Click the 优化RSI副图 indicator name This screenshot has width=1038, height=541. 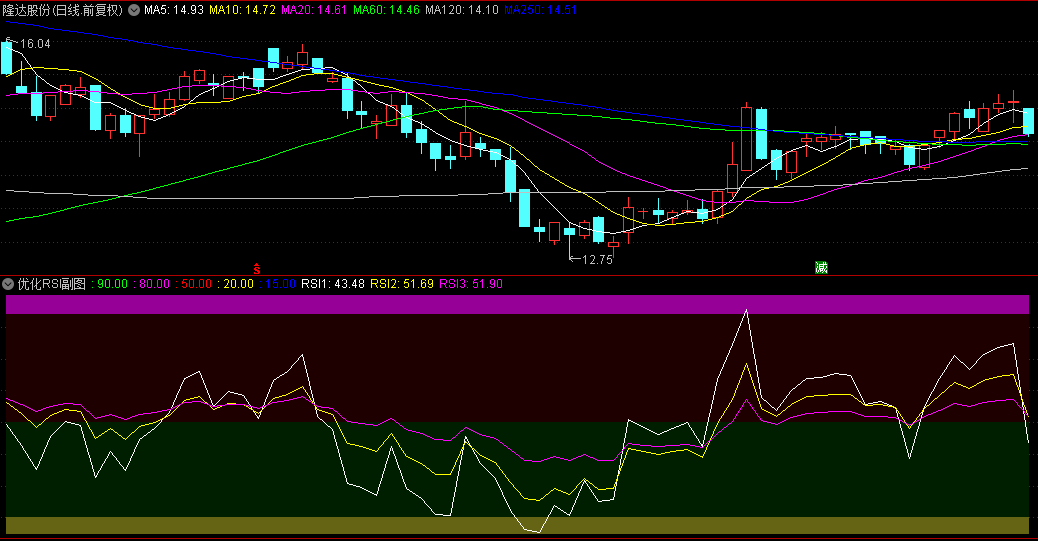(x=52, y=284)
